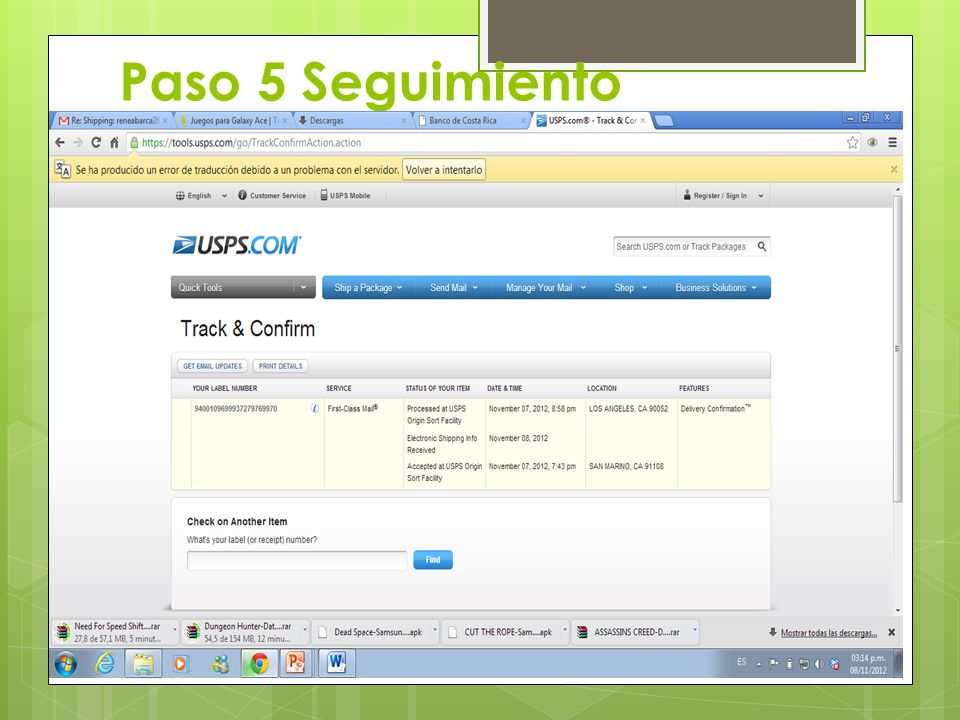The height and width of the screenshot is (720, 960).
Task: Open Windows Live Messenger taskbar icon
Action: point(220,664)
